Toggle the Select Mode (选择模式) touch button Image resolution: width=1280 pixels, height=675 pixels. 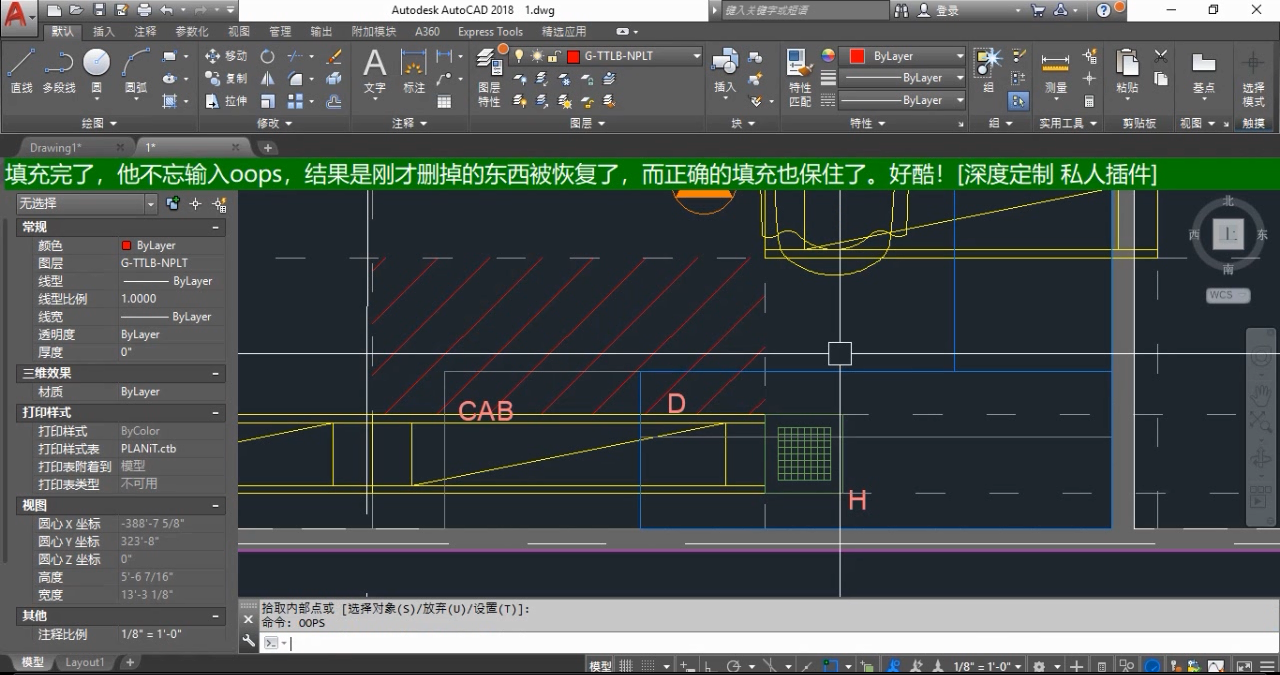(x=1253, y=78)
